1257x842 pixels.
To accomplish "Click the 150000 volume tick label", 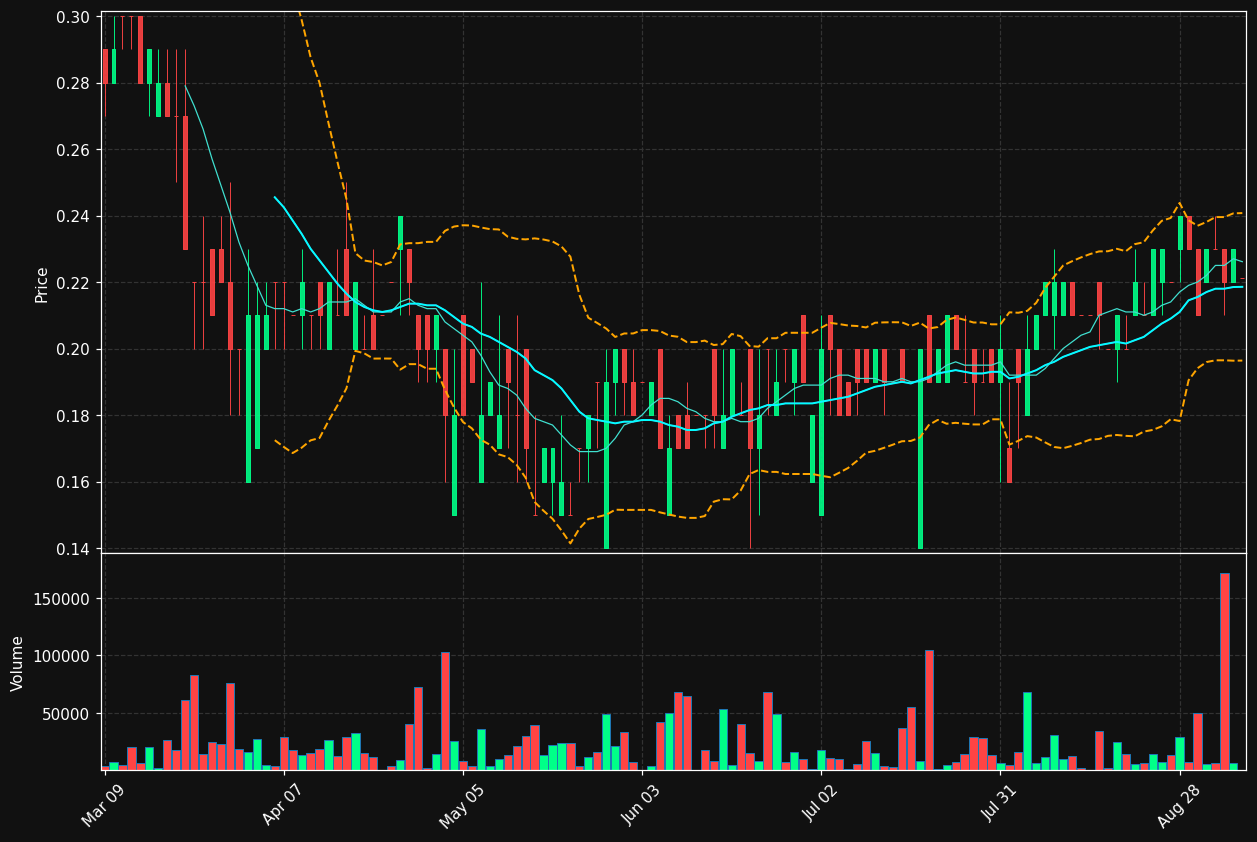I will tap(63, 599).
